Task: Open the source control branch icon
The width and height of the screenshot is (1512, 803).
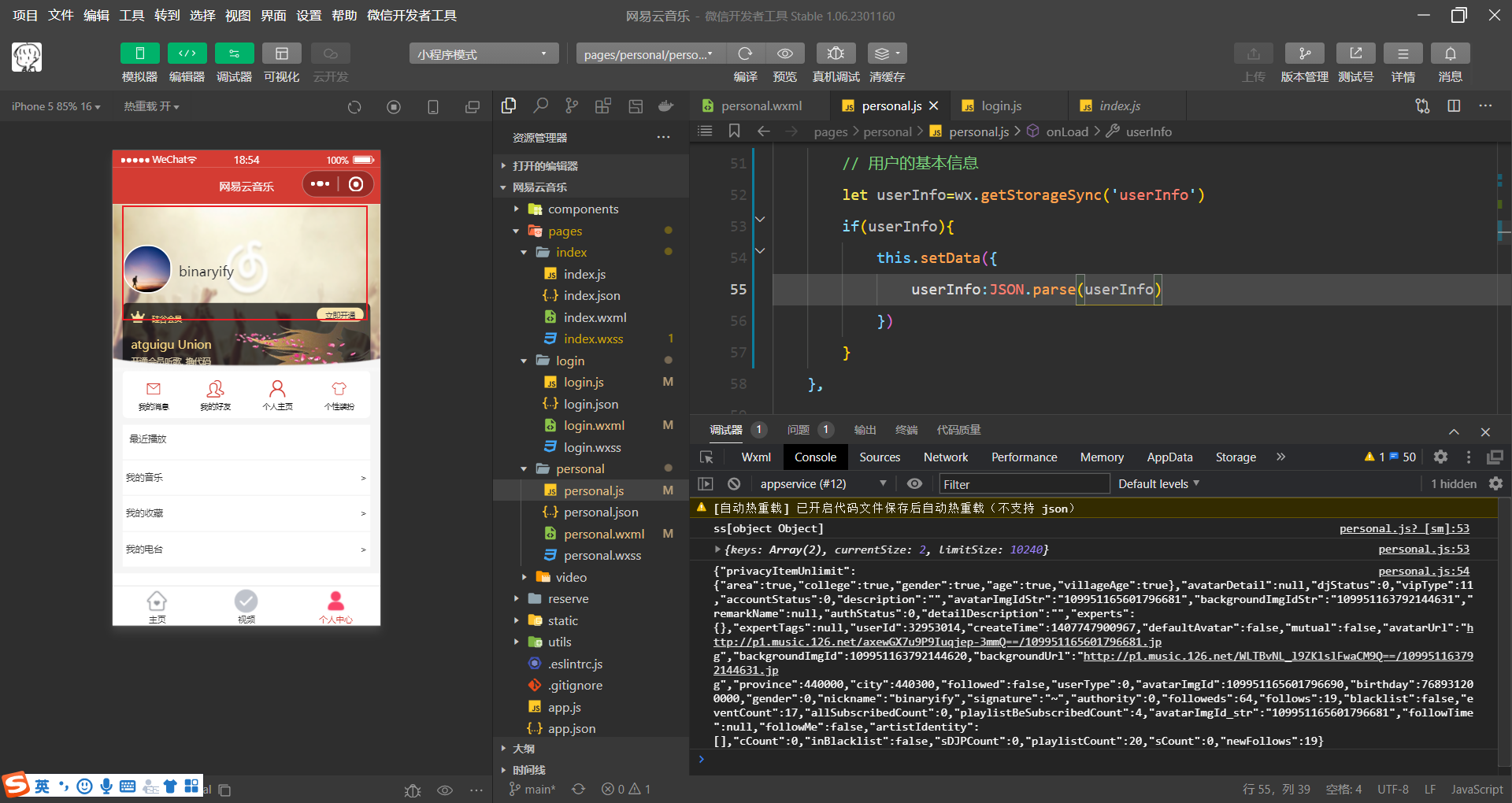Action: point(572,105)
